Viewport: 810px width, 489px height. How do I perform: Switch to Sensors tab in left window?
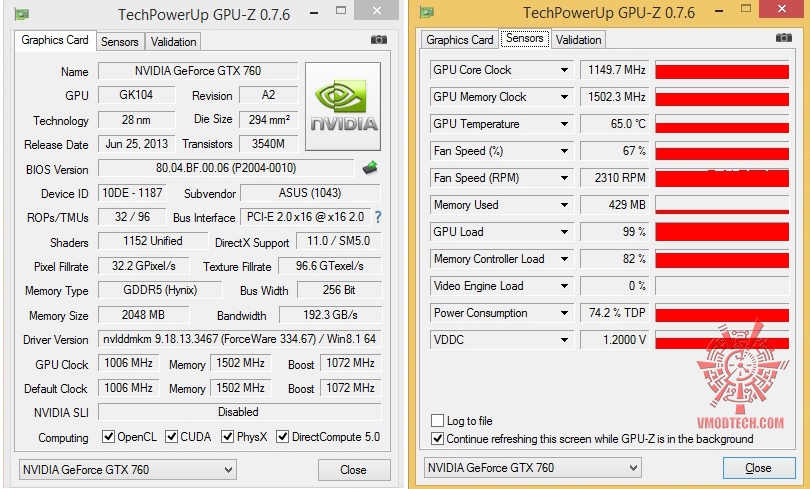[119, 42]
